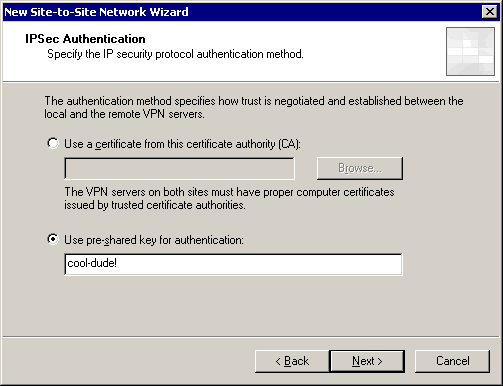This screenshot has height=386, width=503.
Task: Cancel the wizard
Action: coord(452,361)
